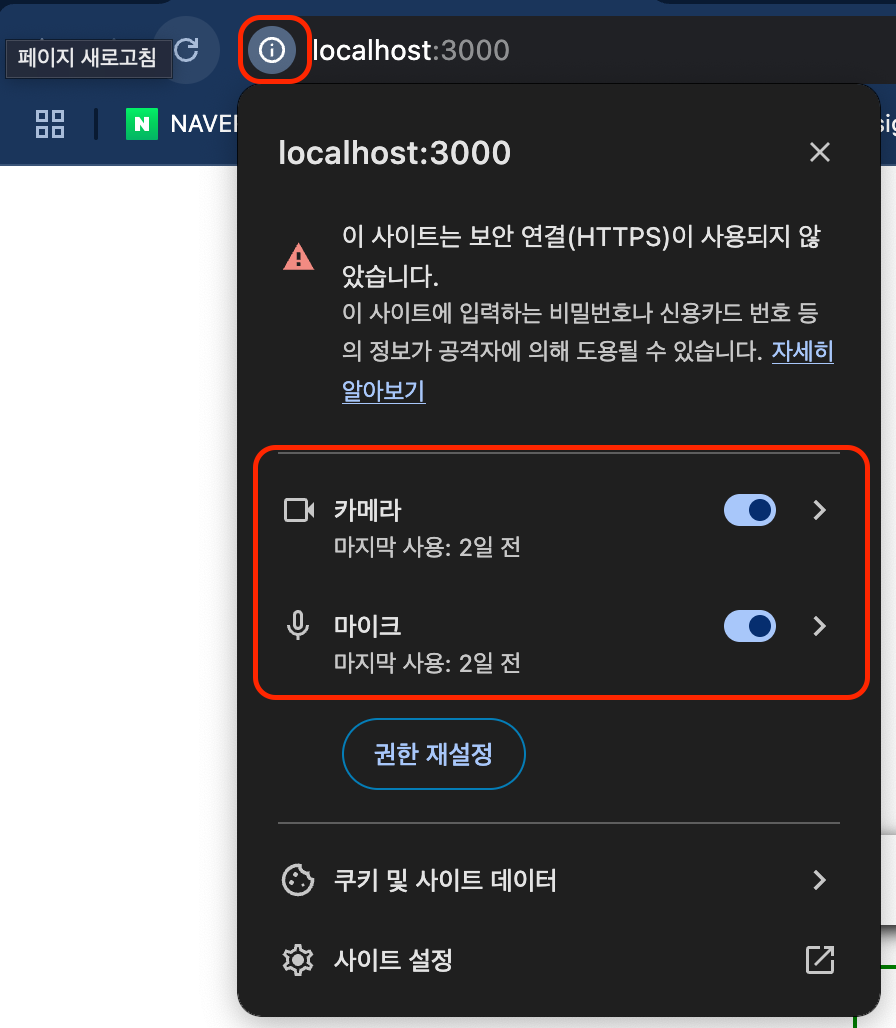
Task: Reload the page with the refresh icon
Action: point(187,50)
